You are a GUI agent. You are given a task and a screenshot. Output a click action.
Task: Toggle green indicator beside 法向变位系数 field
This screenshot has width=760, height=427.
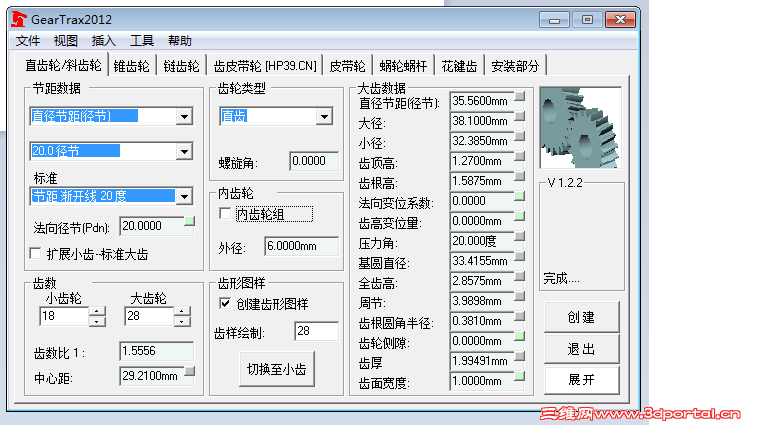click(x=520, y=196)
